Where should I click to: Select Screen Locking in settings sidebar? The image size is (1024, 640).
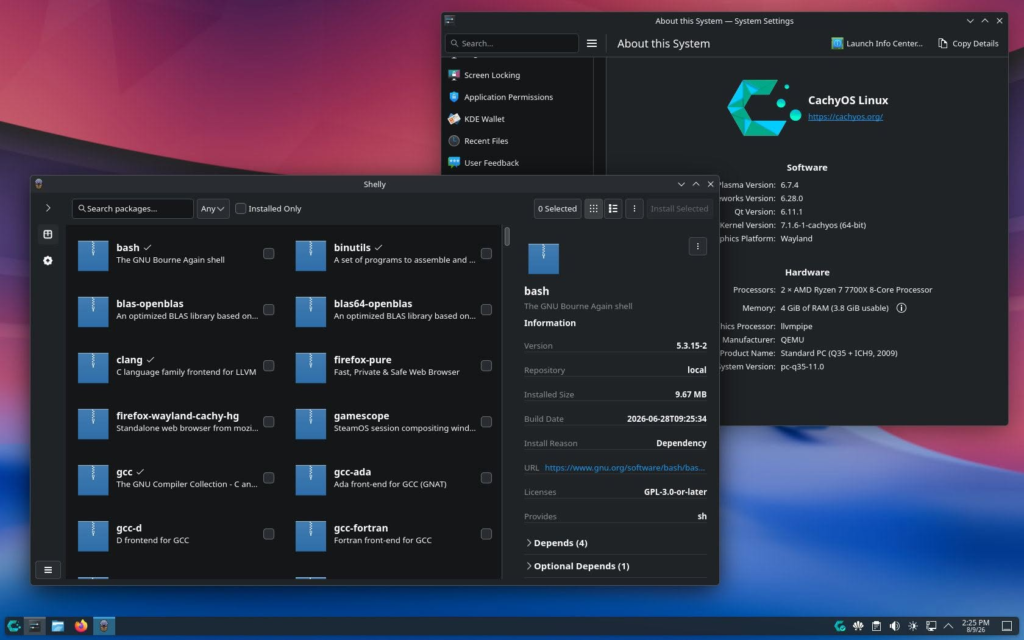tap(492, 75)
